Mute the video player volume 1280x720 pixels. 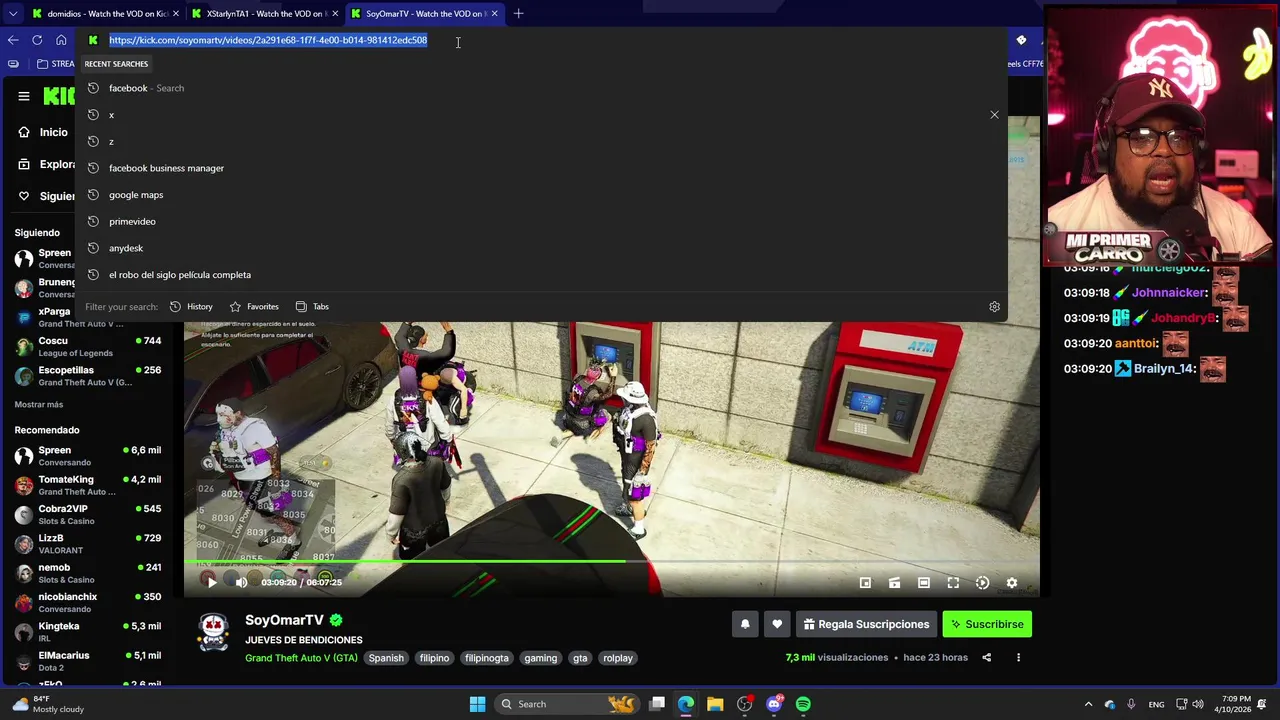(x=241, y=582)
